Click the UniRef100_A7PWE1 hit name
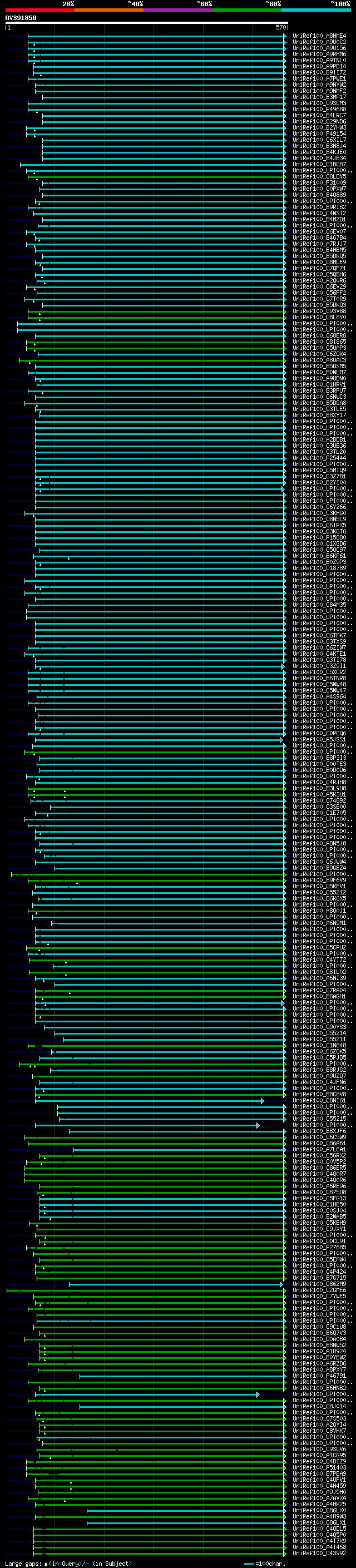 [x=319, y=78]
